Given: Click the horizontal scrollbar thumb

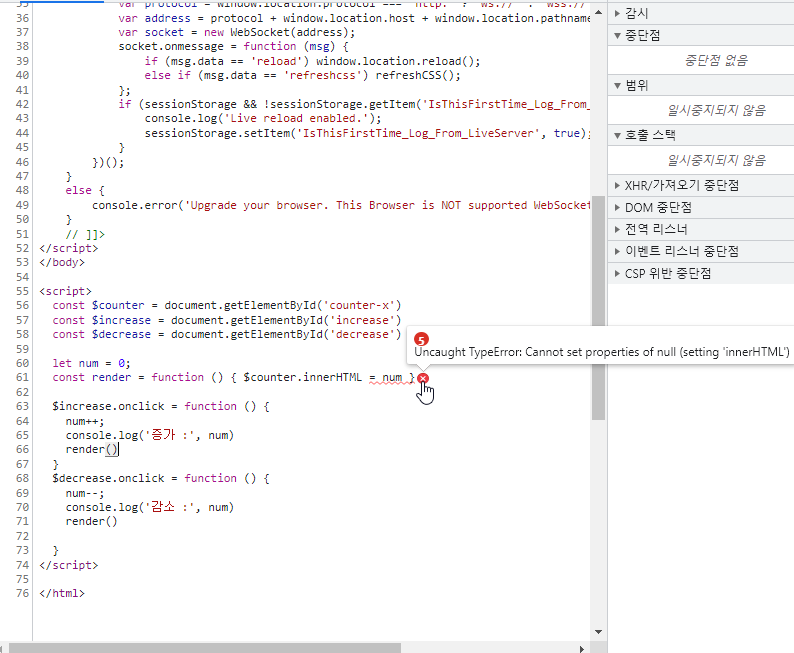Looking at the screenshot, I should click(205, 648).
